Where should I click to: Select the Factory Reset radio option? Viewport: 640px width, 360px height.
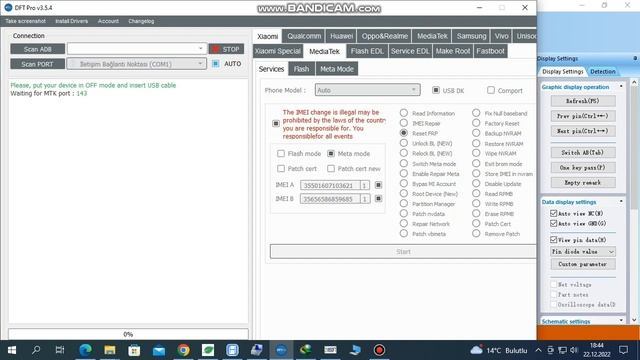tap(476, 123)
